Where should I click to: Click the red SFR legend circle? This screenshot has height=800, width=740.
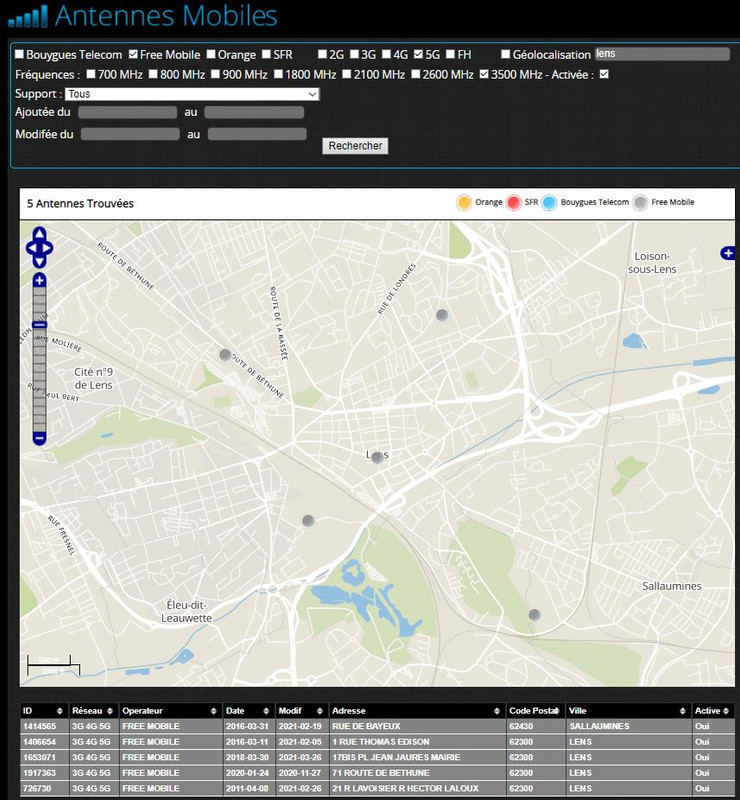click(x=514, y=203)
